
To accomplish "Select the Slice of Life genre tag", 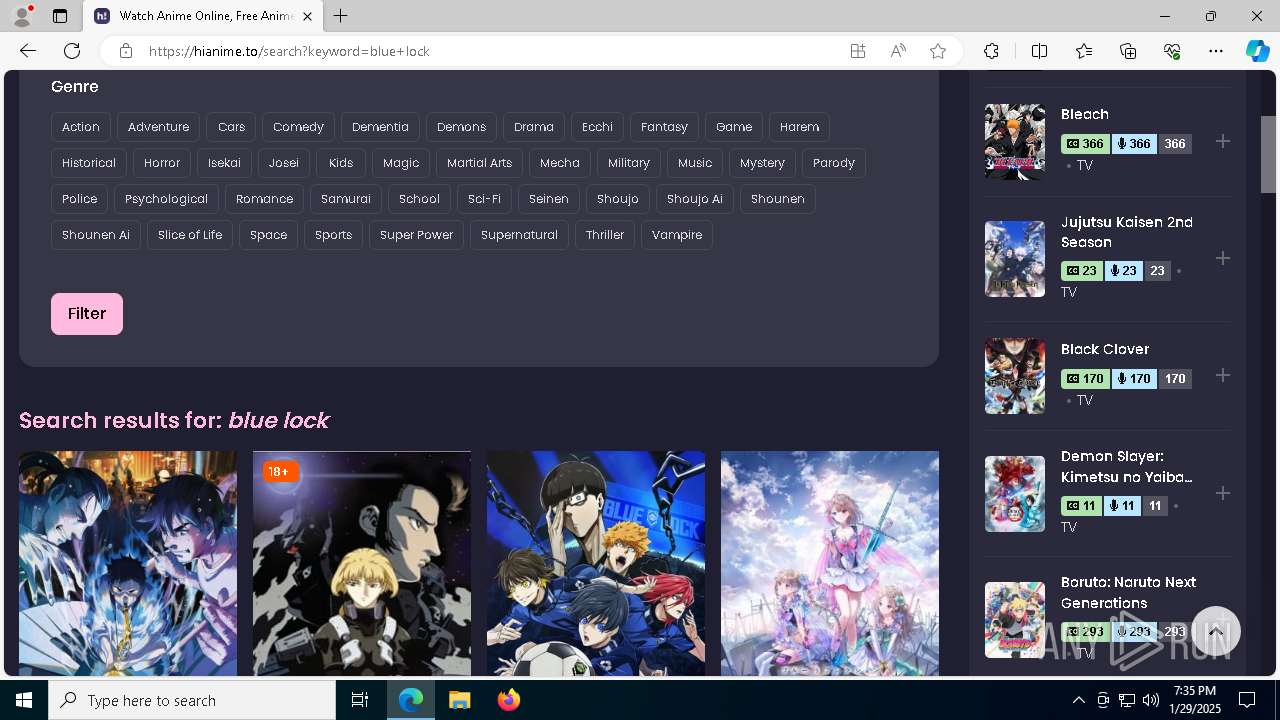I will [x=190, y=235].
